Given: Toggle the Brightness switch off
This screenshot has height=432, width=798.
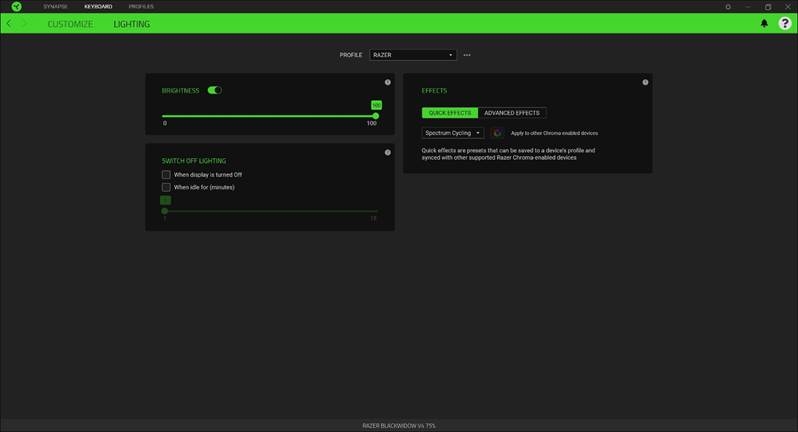Looking at the screenshot, I should pos(214,90).
